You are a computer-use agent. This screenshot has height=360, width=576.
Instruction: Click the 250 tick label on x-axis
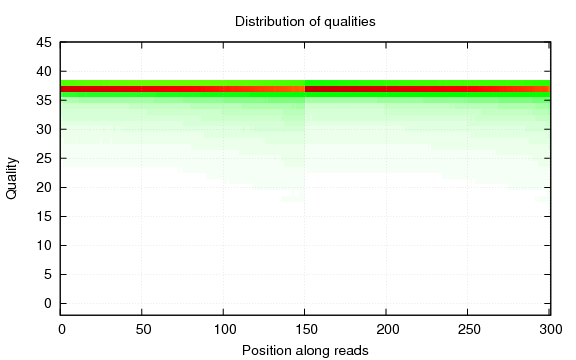(469, 330)
